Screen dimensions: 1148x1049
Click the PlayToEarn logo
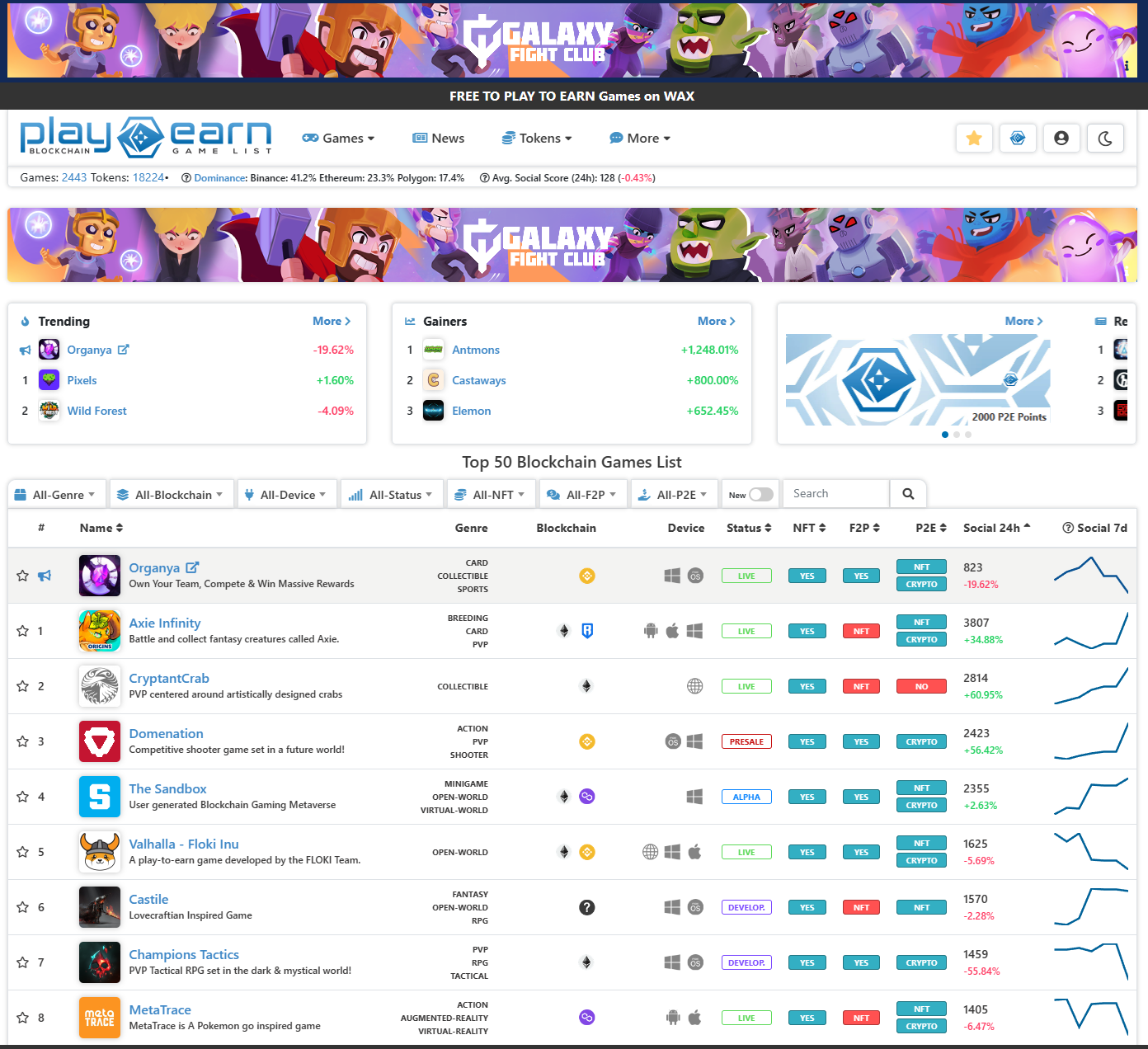point(146,137)
